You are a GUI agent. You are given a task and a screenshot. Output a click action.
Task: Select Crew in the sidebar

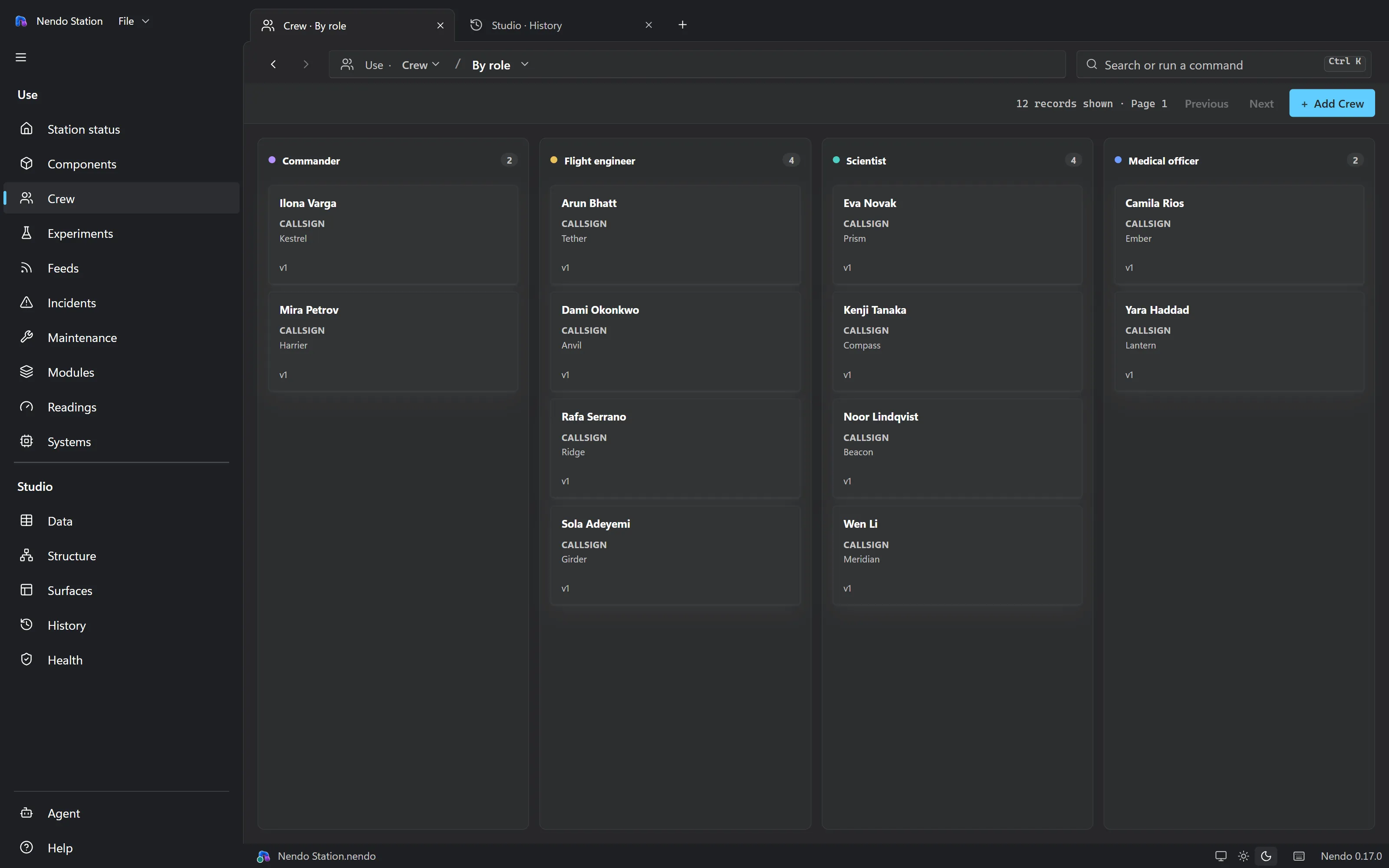coord(121,199)
